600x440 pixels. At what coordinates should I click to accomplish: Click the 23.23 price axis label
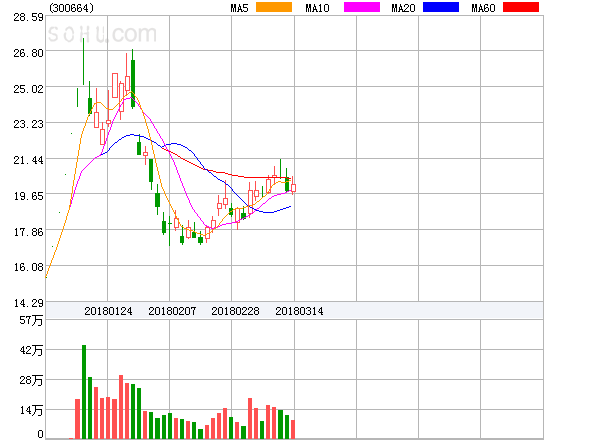[x=28, y=124]
